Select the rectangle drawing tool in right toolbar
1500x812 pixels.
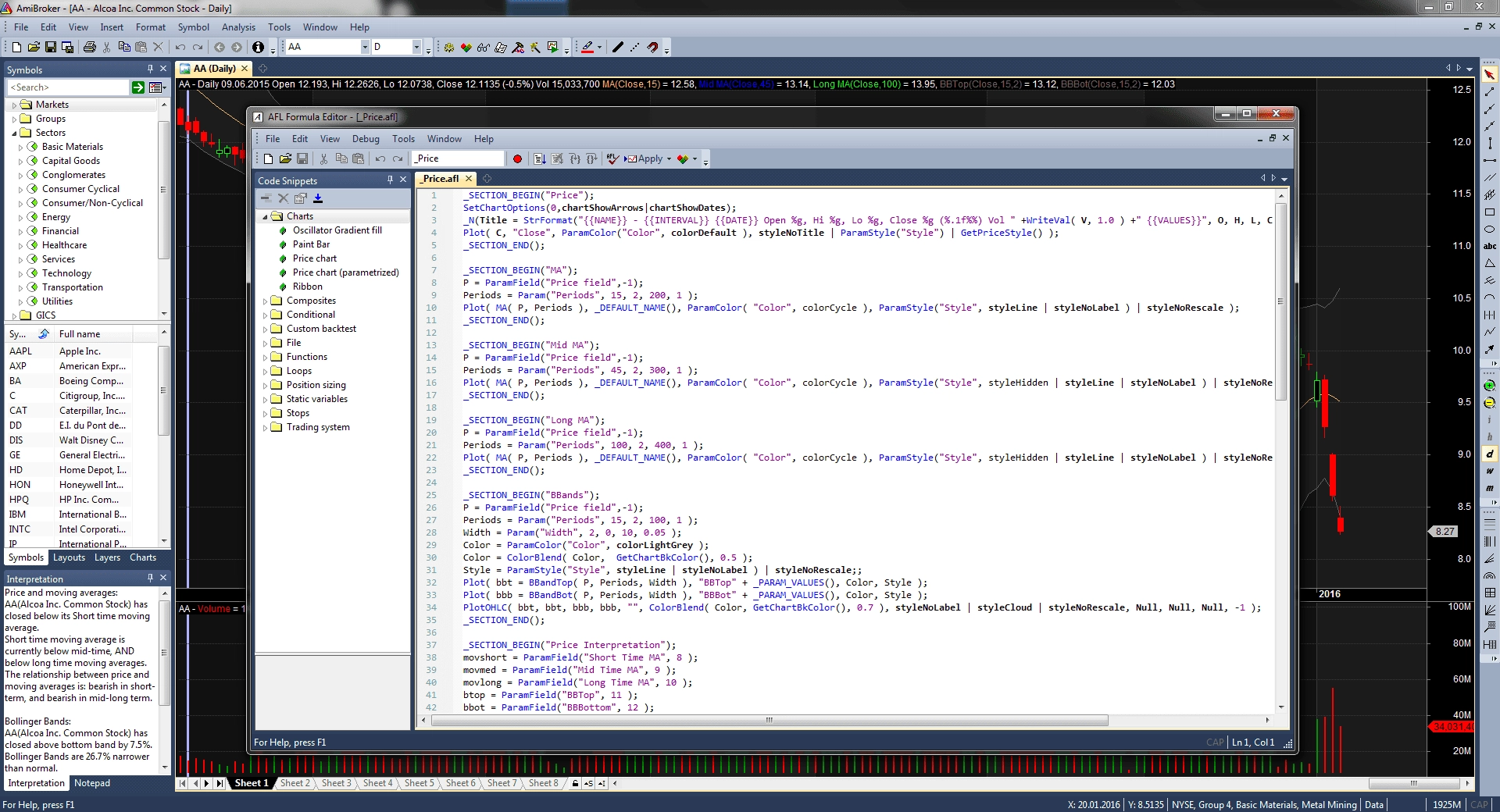(1490, 212)
